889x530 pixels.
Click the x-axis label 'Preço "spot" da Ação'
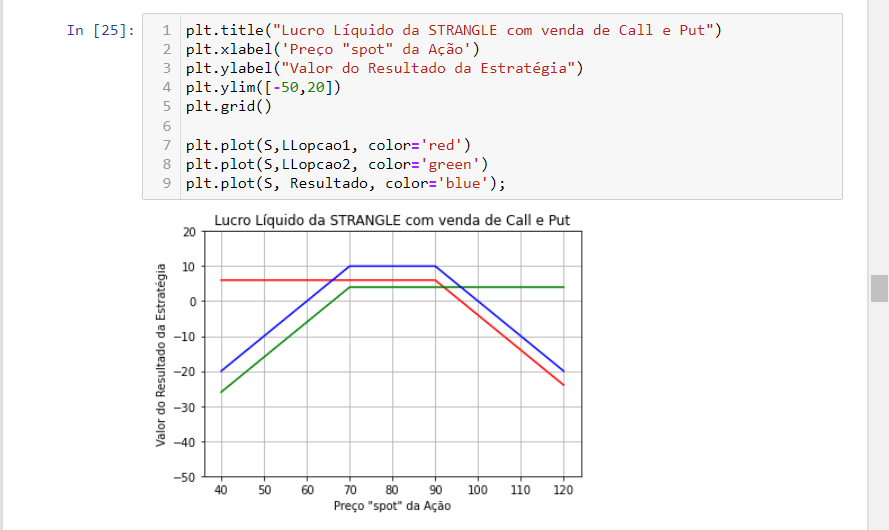[x=392, y=506]
